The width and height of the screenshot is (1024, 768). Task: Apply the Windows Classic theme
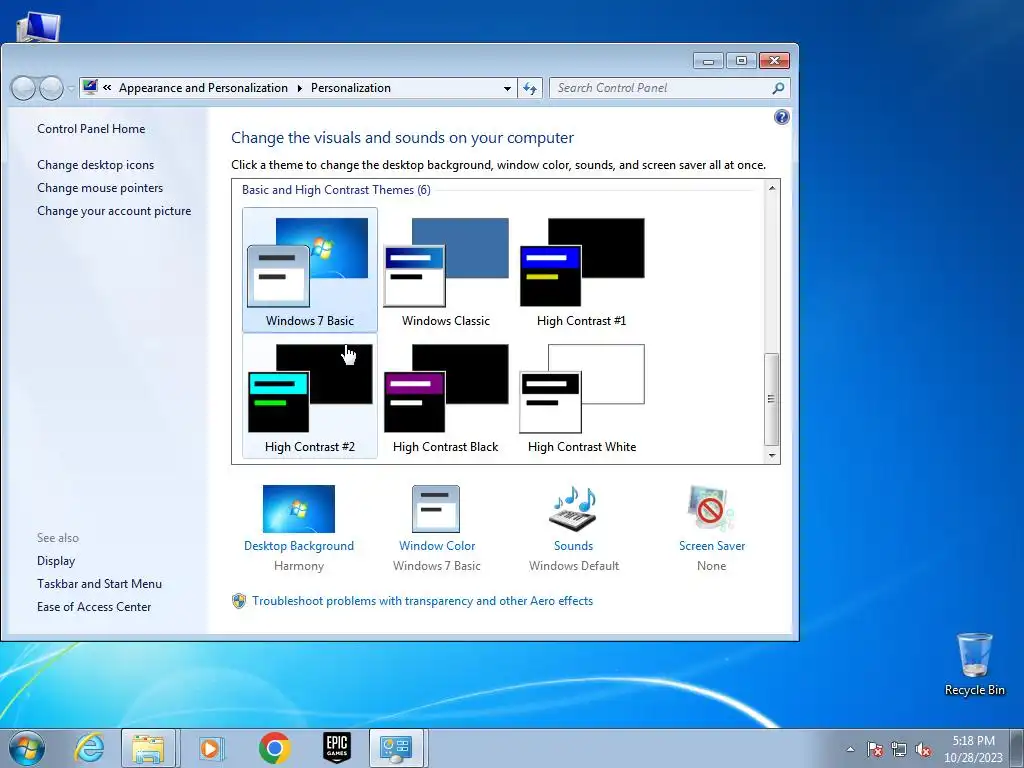click(445, 270)
